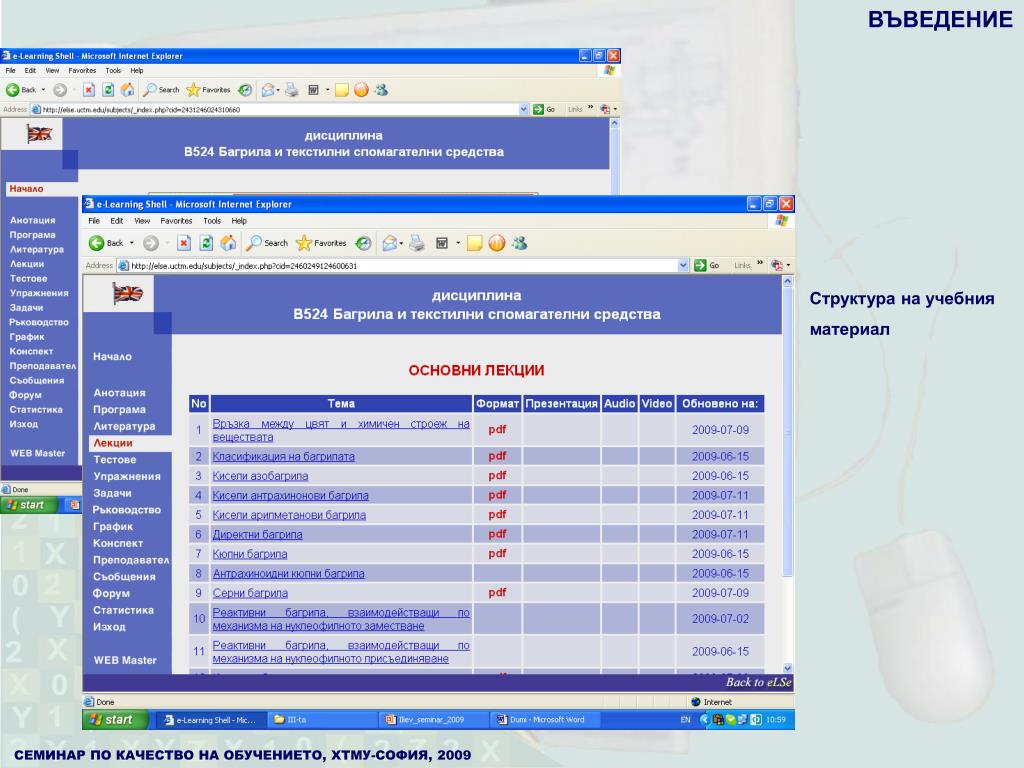1024x768 pixels.
Task: Expand Links chevron in front IE window
Action: [x=760, y=264]
